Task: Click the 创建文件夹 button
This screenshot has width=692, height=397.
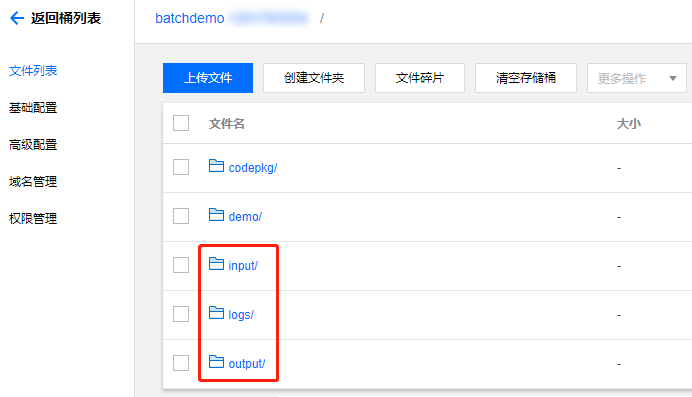Action: 314,78
